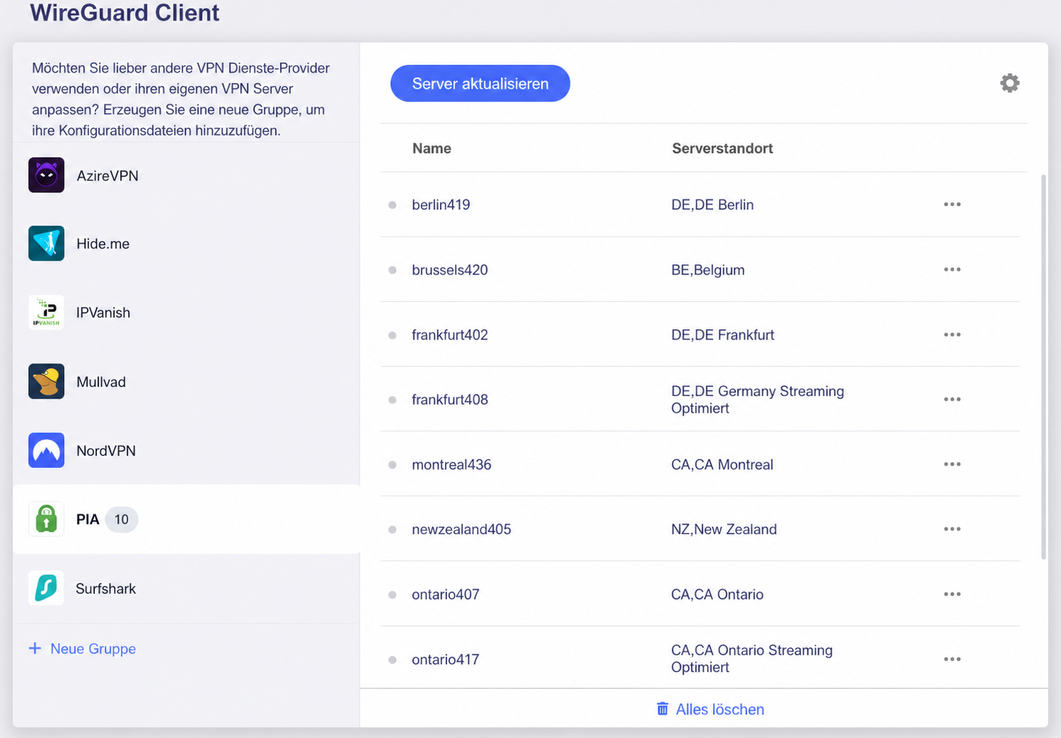The image size is (1061, 738).
Task: Click the trash can icon beside Alles löschen
Action: (662, 708)
